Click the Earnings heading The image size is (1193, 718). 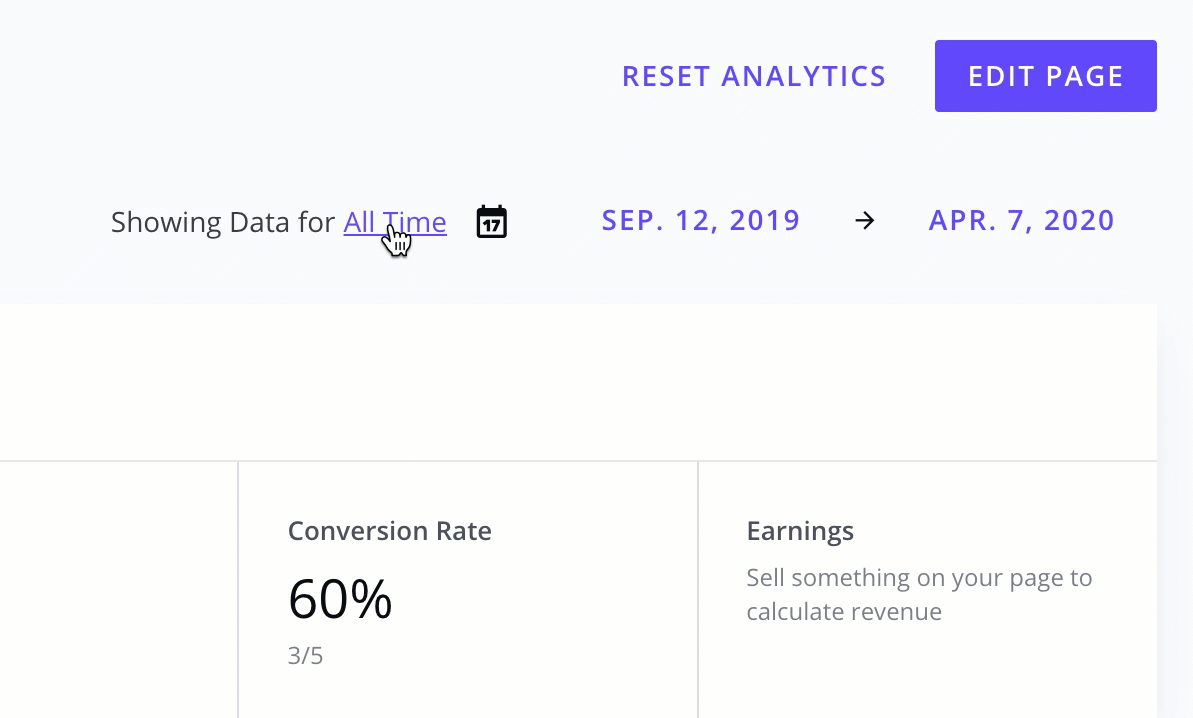tap(800, 531)
